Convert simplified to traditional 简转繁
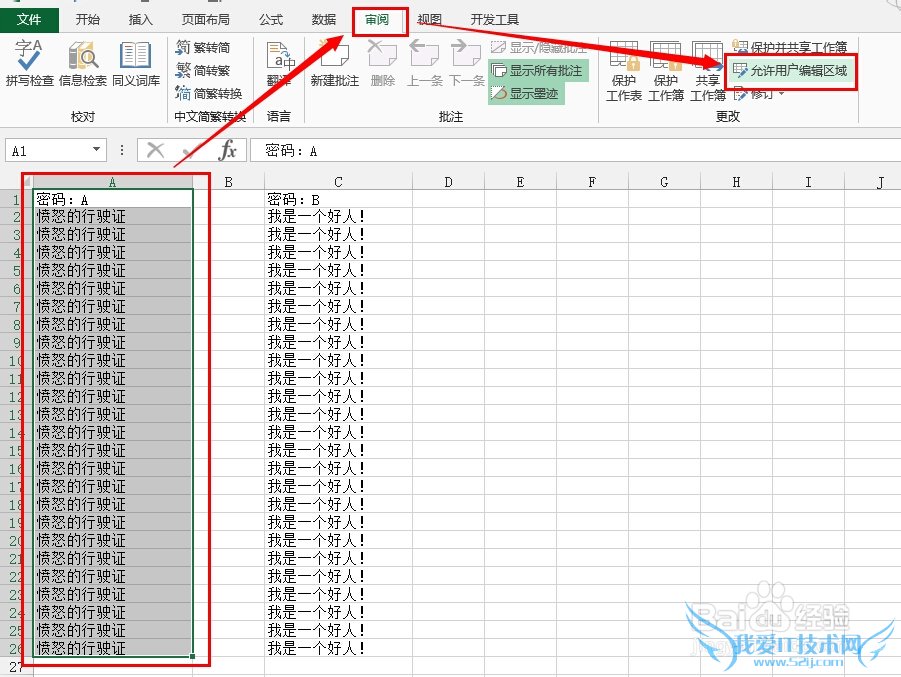Image resolution: width=901 pixels, height=677 pixels. [203, 70]
